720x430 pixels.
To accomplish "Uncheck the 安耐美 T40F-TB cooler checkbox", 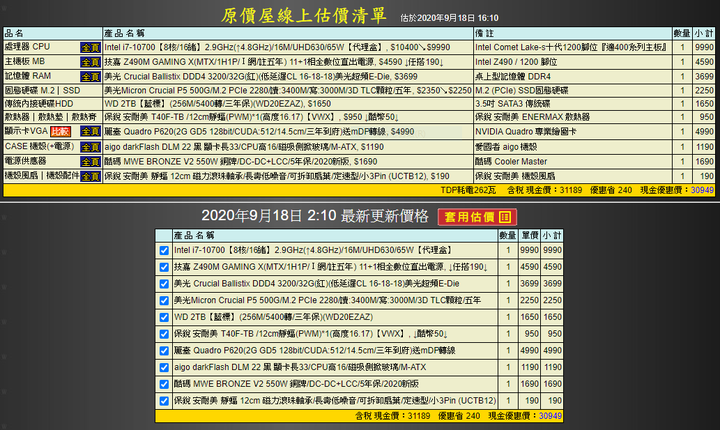I will coord(164,334).
